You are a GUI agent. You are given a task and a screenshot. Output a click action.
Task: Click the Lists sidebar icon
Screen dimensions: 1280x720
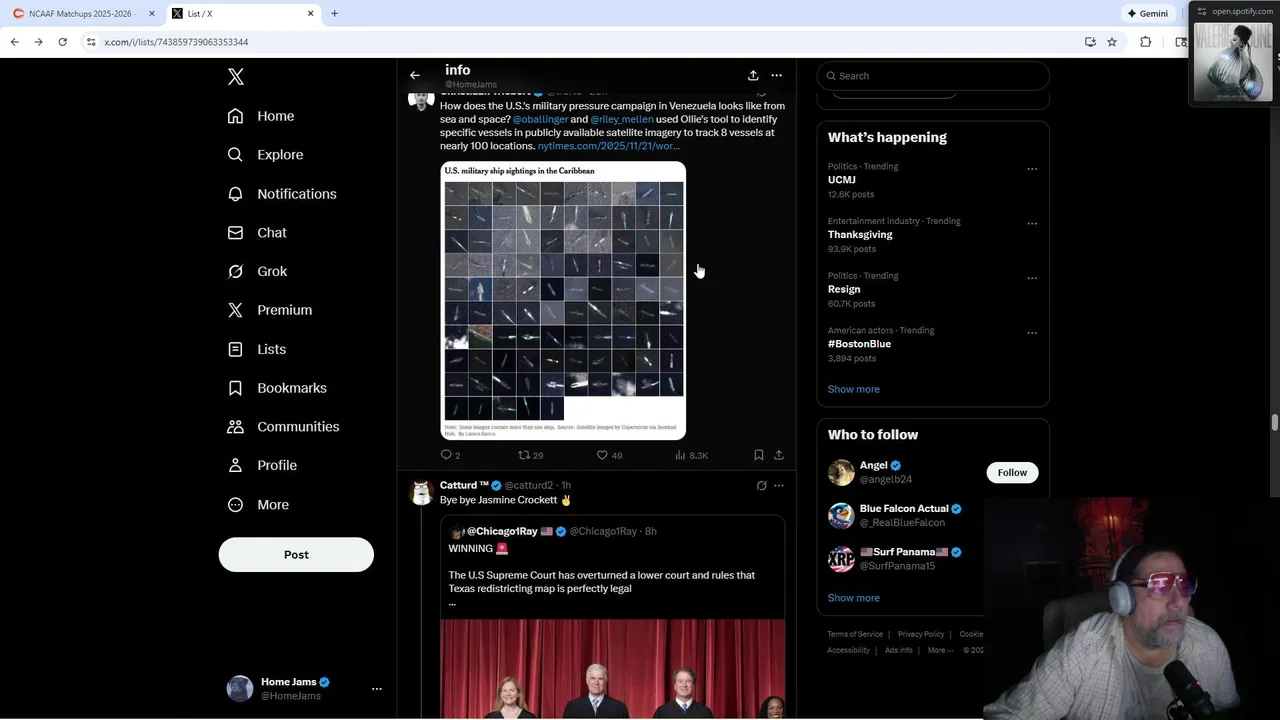[x=235, y=349]
